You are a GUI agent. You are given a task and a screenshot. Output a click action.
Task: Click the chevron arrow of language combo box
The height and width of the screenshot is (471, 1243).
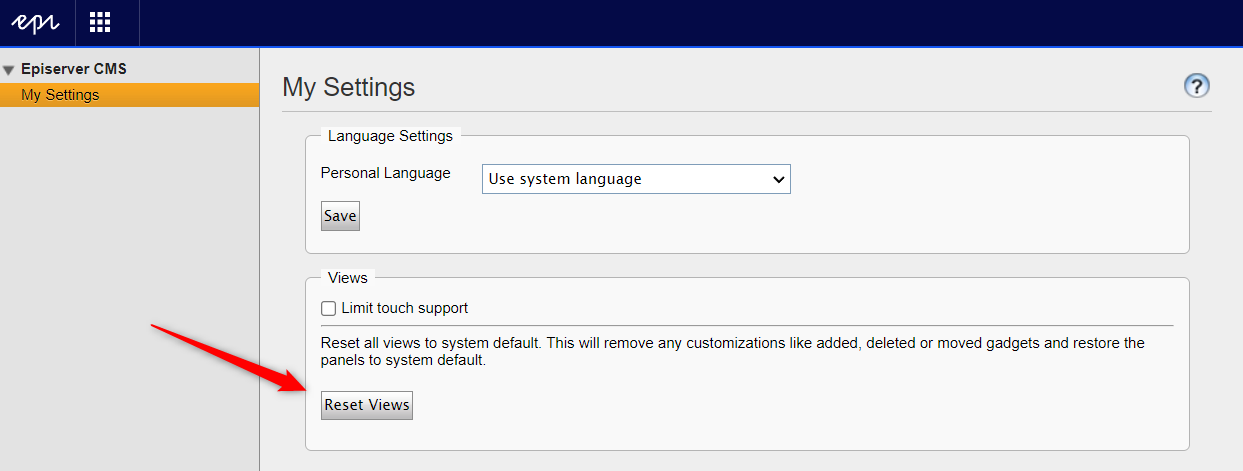pos(779,179)
